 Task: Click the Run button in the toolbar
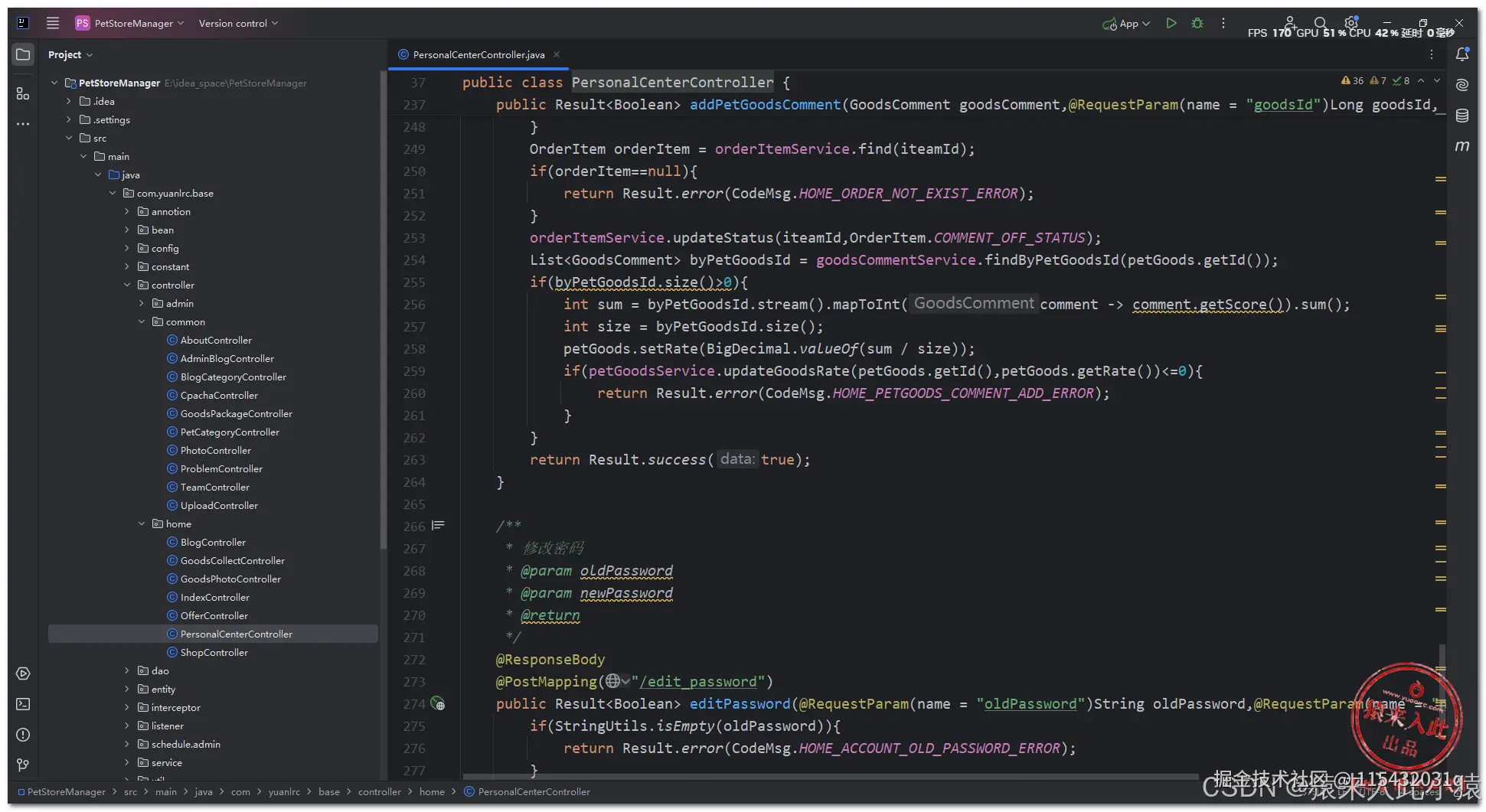point(1171,23)
